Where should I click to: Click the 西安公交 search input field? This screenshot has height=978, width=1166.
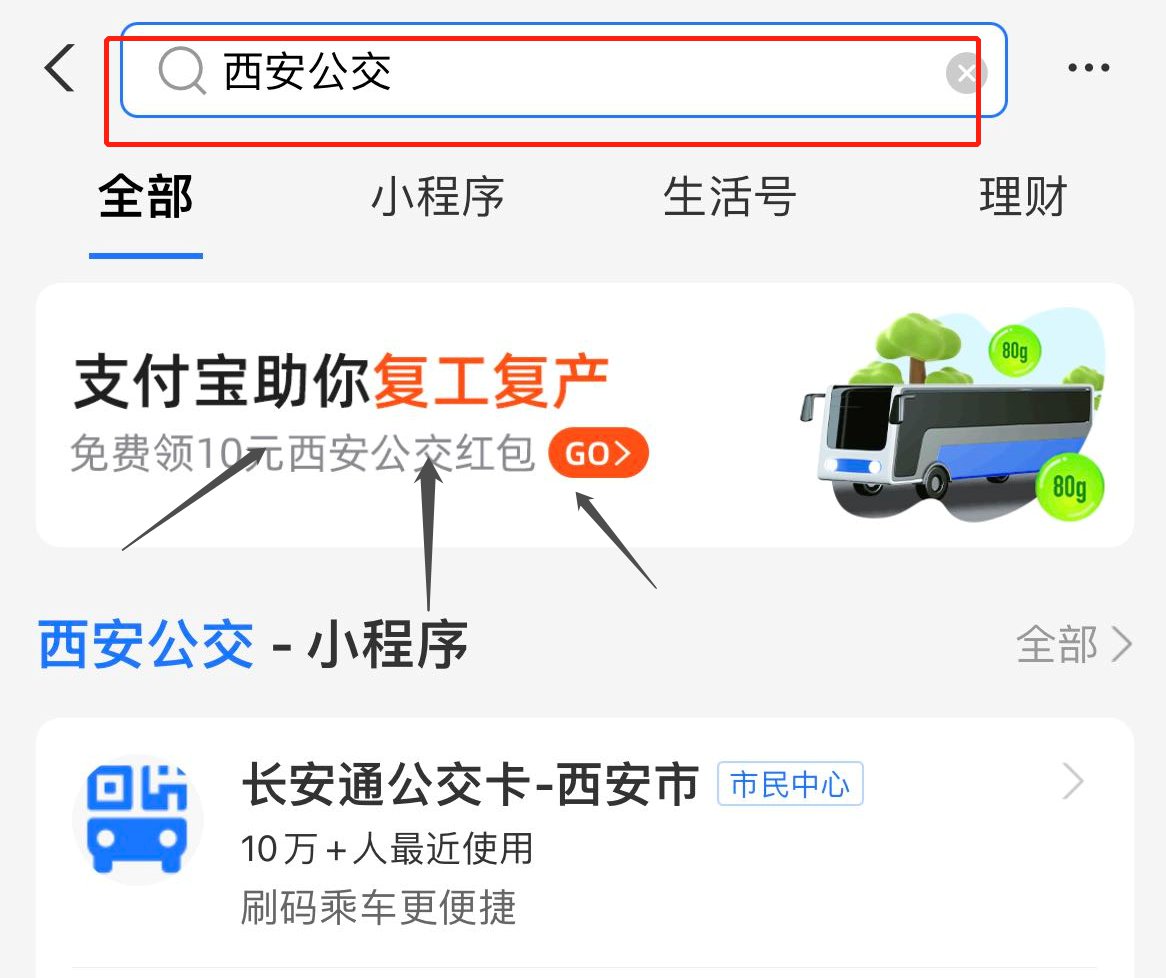(x=563, y=71)
